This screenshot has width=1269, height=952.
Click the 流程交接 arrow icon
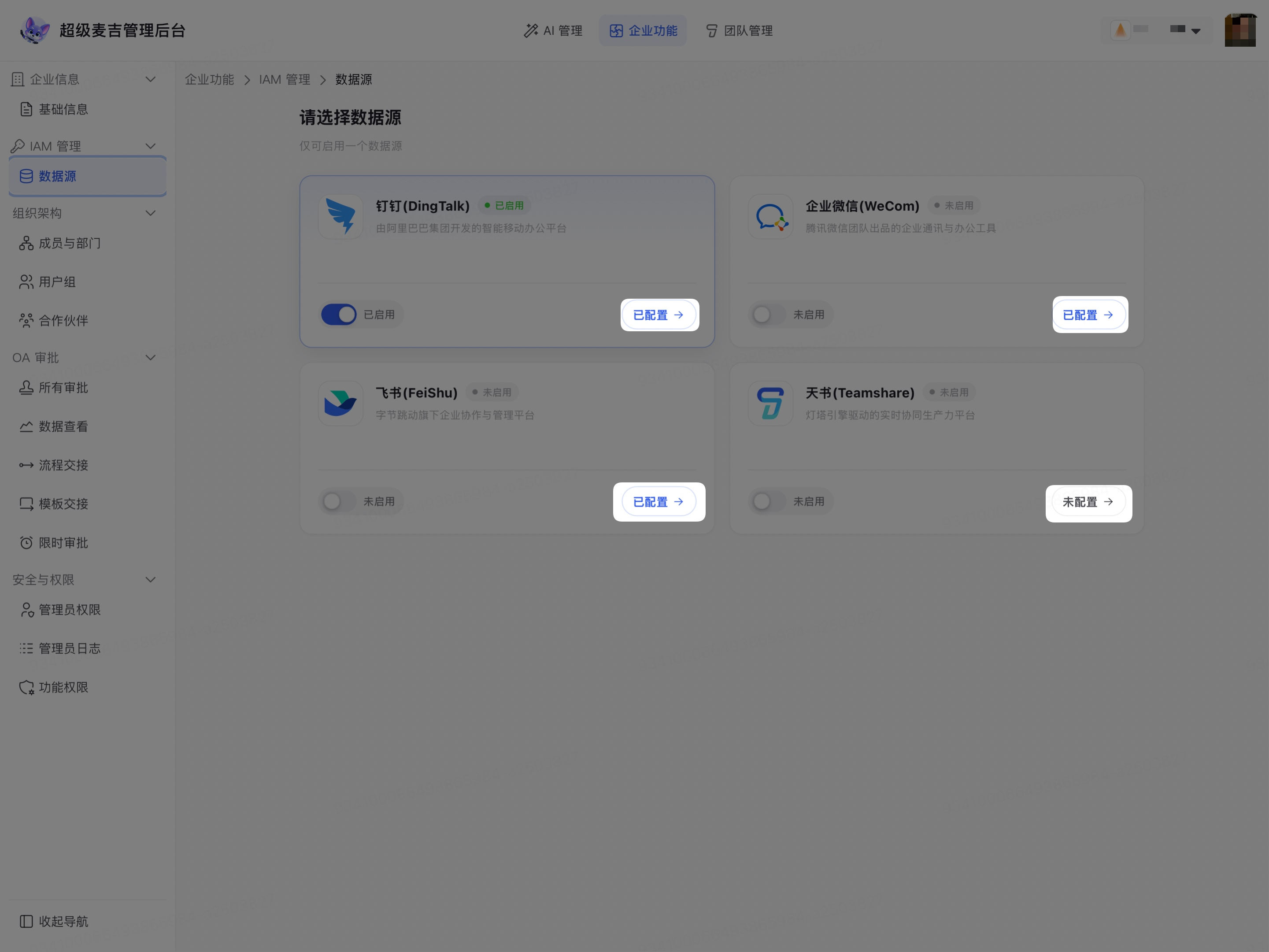point(26,465)
